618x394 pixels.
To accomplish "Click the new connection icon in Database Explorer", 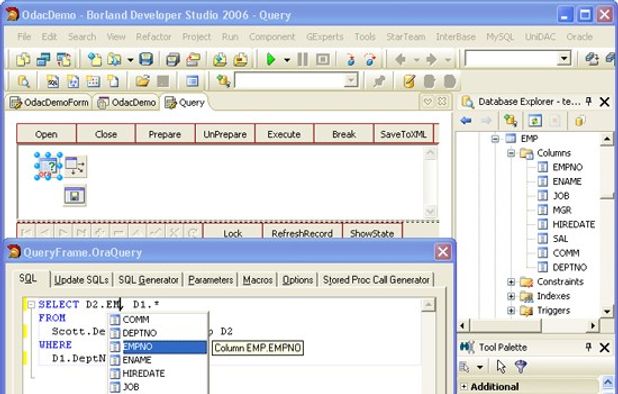I will tap(510, 121).
